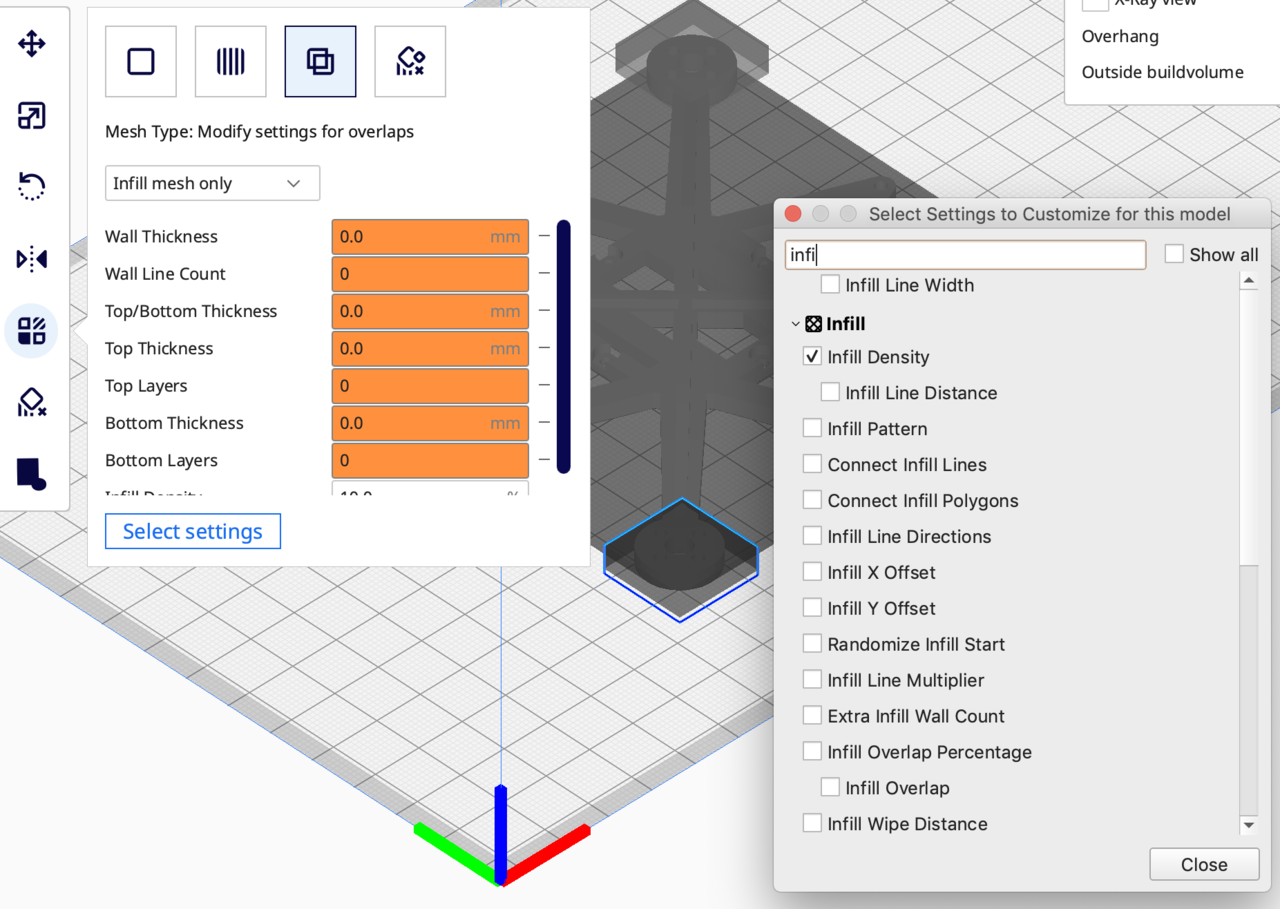
Task: Click the settings filter search field
Action: pyautogui.click(x=965, y=255)
